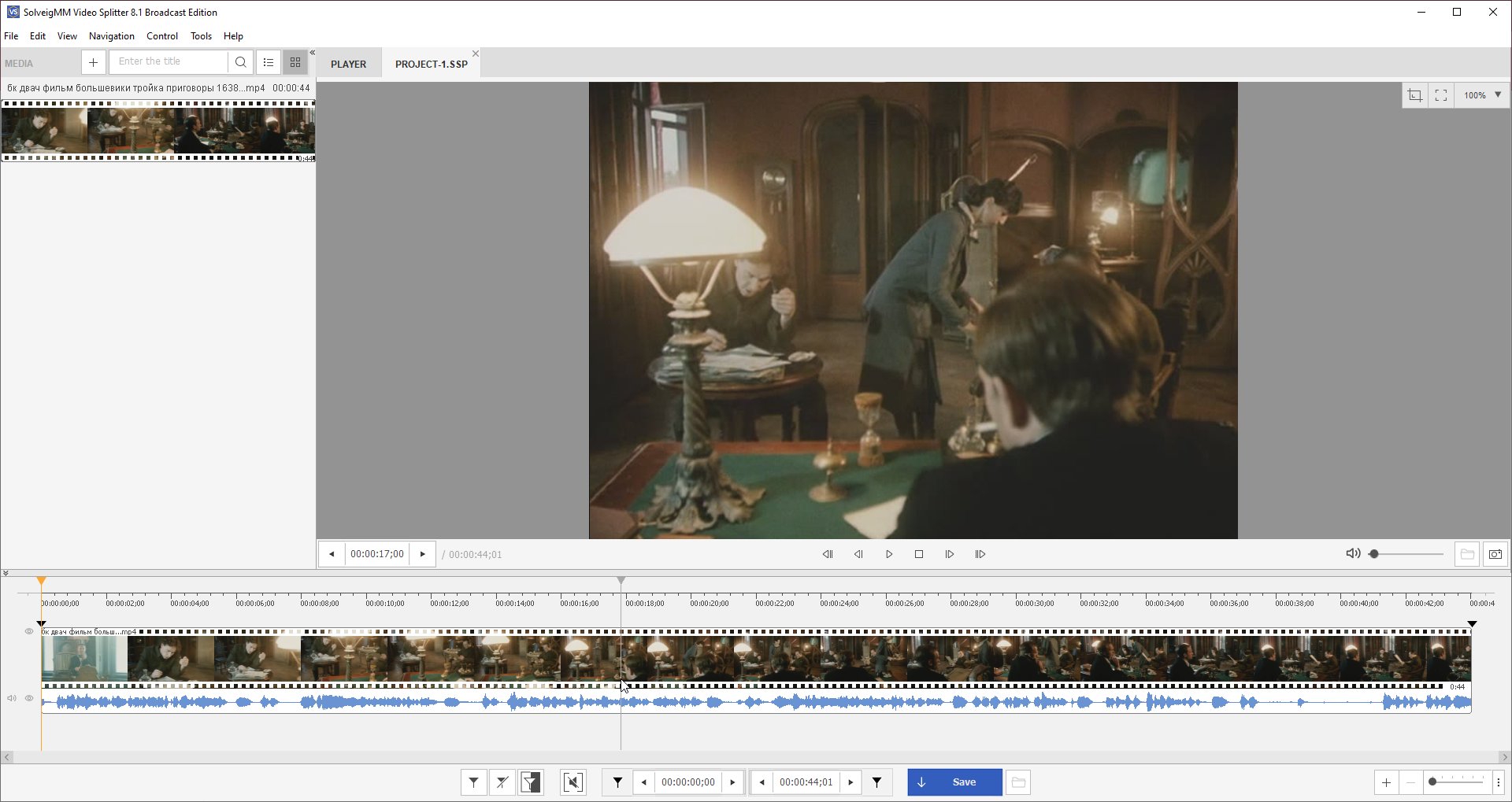
Task: Add a marker with the funnel icon
Action: coord(473,782)
